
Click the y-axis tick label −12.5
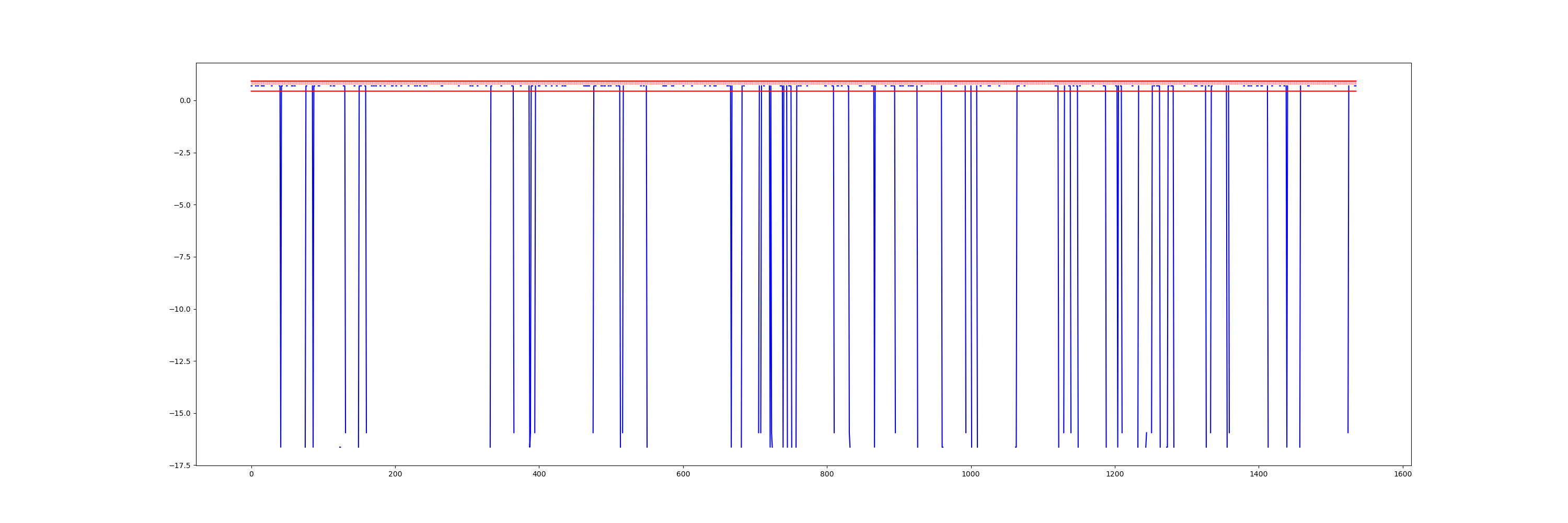pos(180,362)
